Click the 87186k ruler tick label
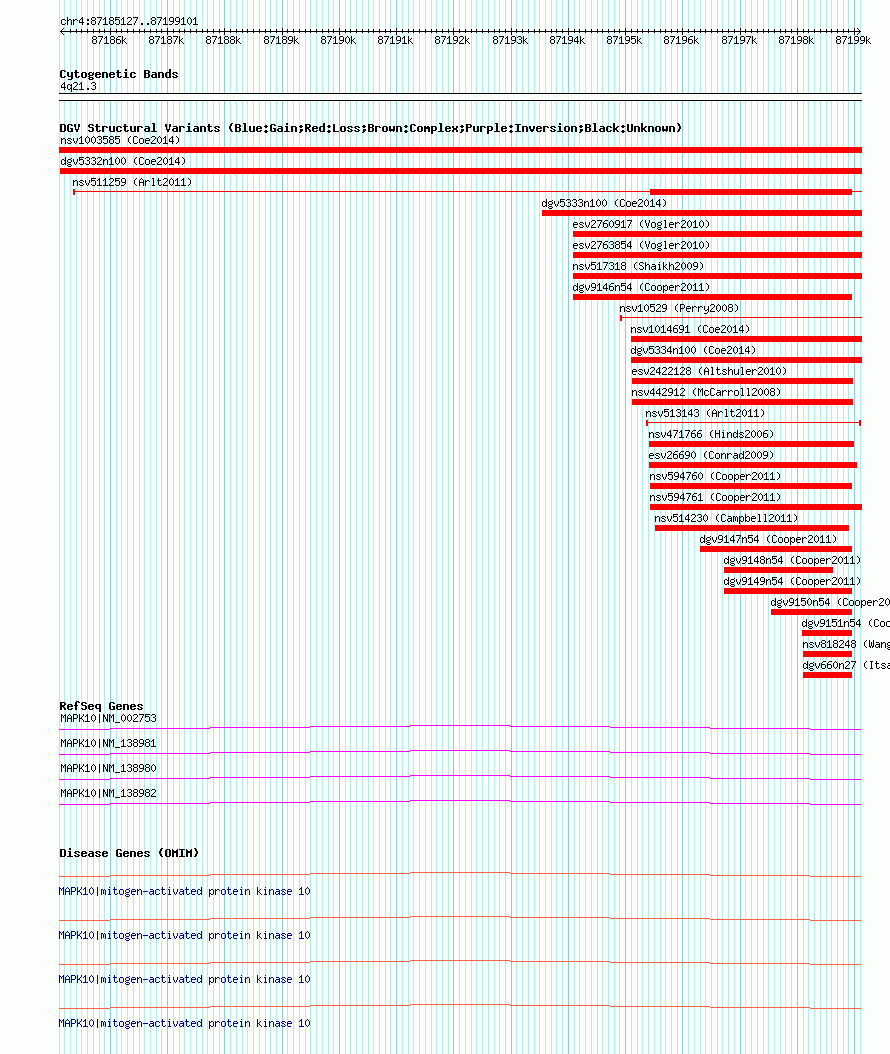890x1054 pixels. click(109, 40)
